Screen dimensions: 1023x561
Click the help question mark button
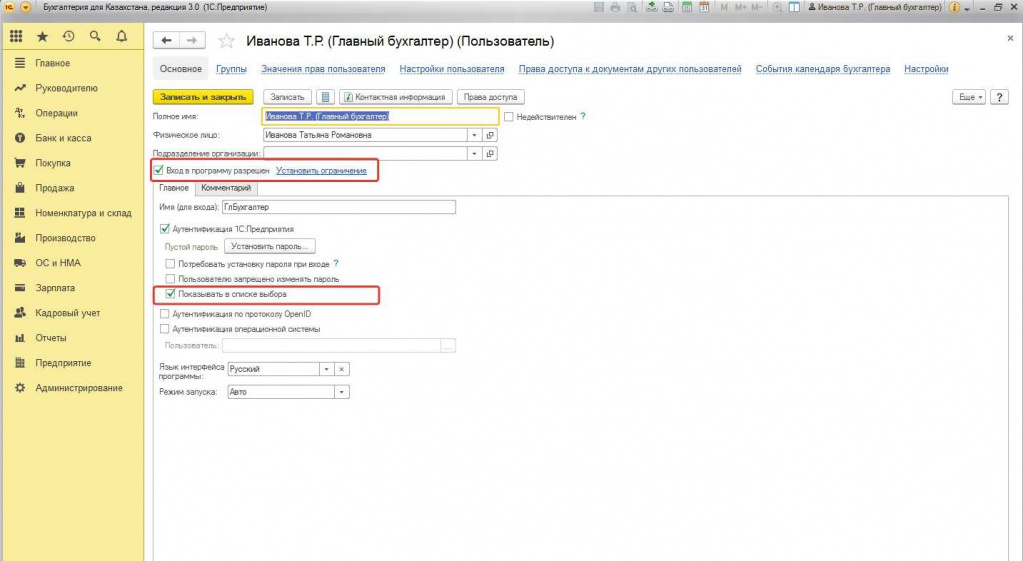1000,97
